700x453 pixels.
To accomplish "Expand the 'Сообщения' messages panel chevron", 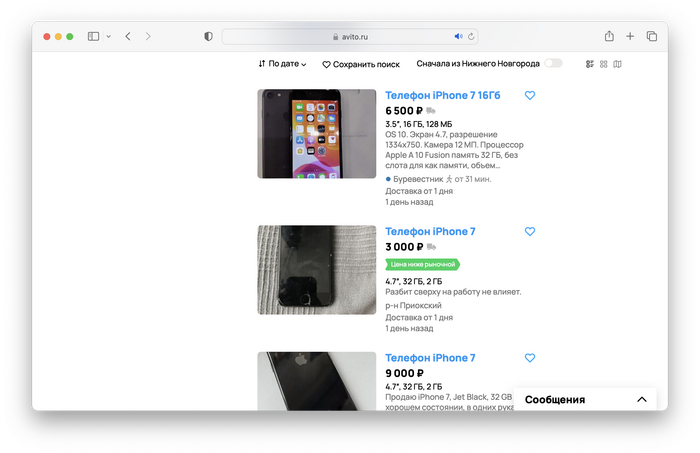I will click(642, 399).
